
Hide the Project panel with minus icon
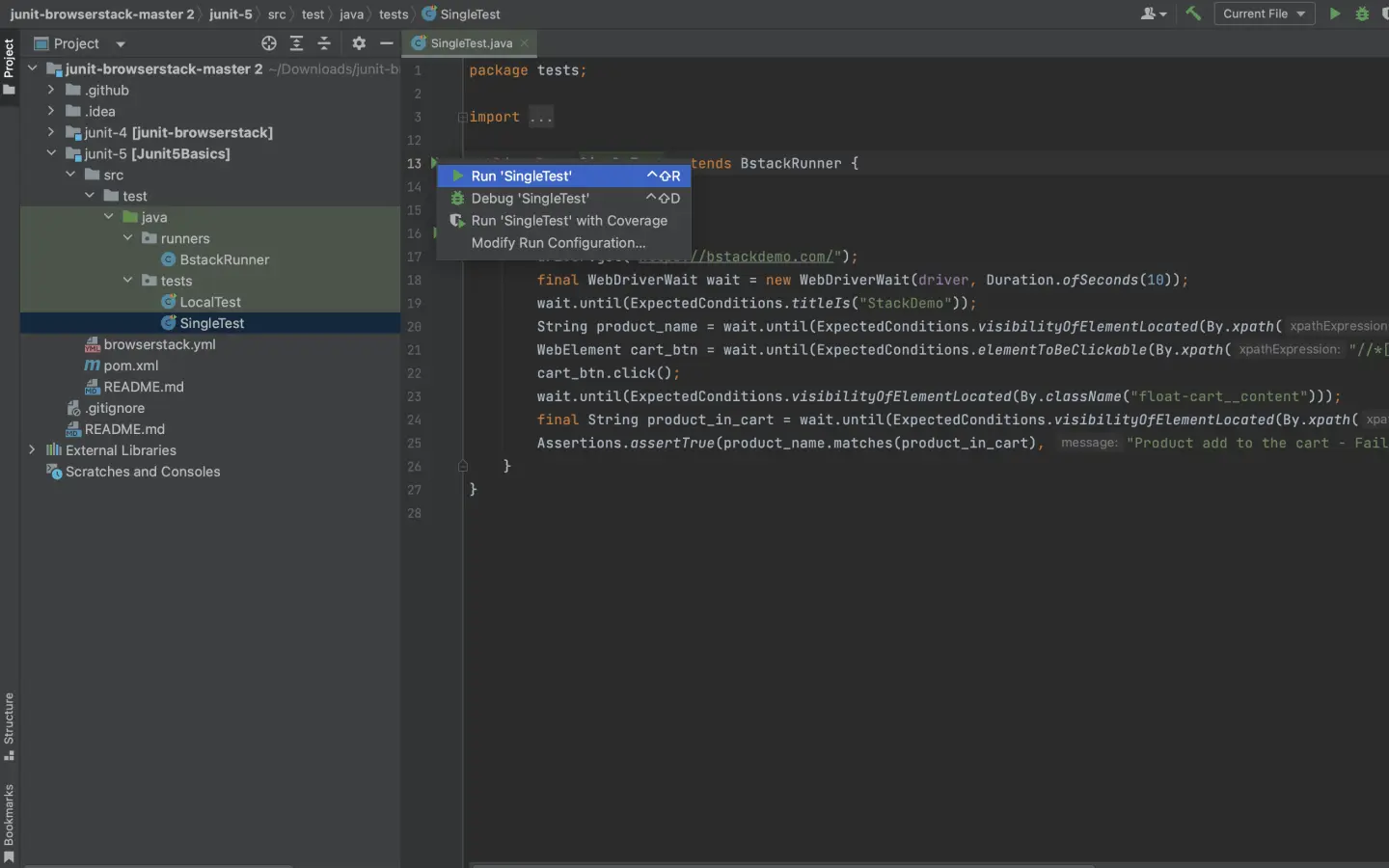point(386,43)
